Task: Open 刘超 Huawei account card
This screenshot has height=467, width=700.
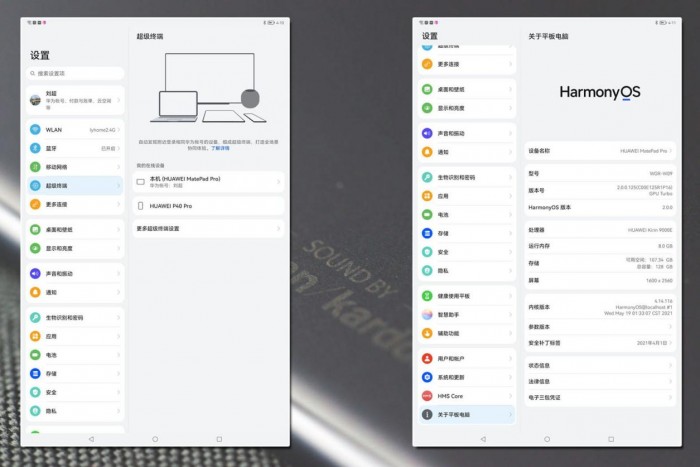Action: pos(75,100)
